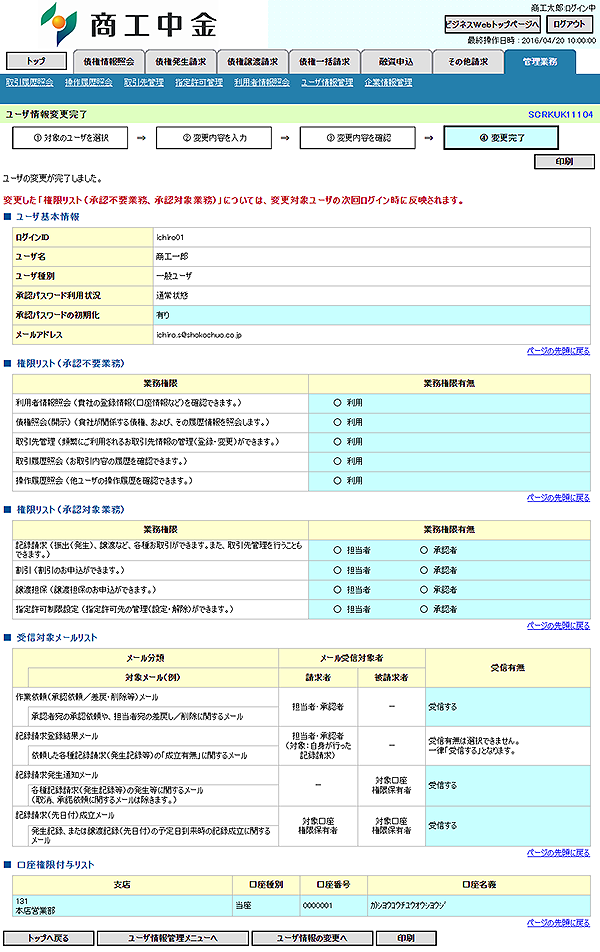Click the 承認パスワードの初期化 value 有り
The width and height of the screenshot is (600, 952).
click(163, 316)
